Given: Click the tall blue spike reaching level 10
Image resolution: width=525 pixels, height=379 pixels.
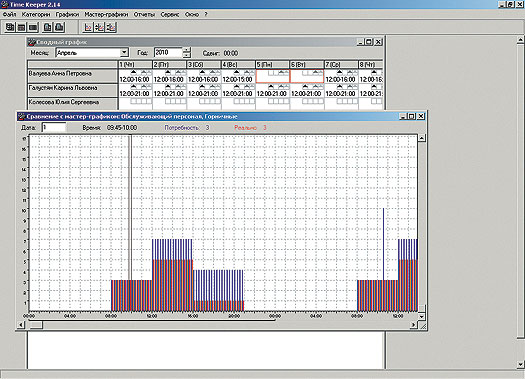Looking at the screenshot, I should point(383,244).
